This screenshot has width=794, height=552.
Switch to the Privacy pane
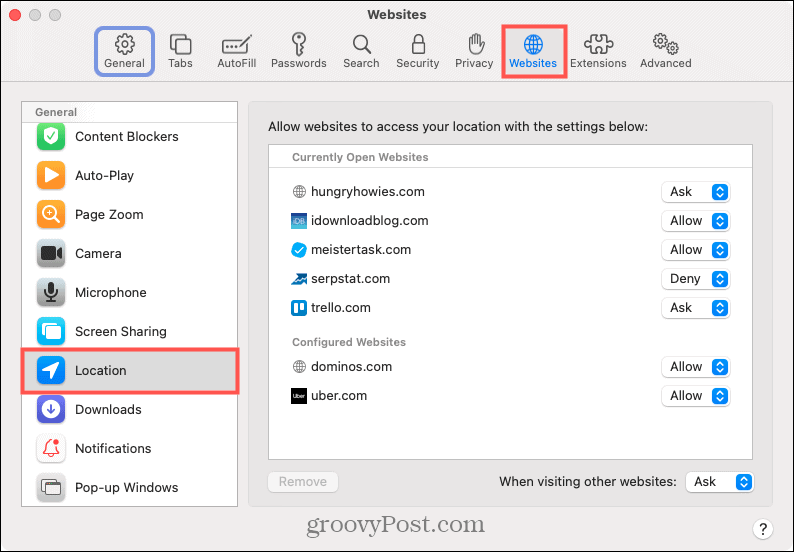point(474,52)
